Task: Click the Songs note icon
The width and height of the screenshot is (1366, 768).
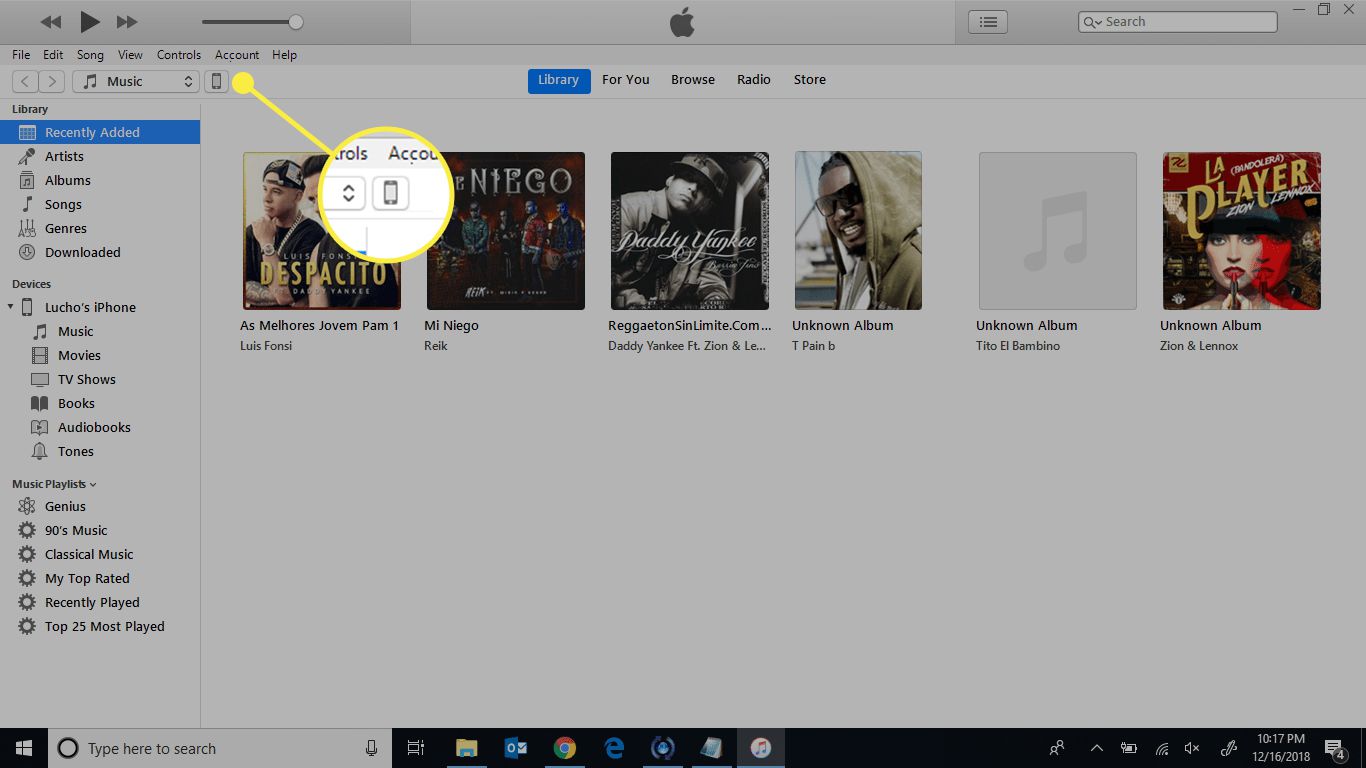Action: click(x=27, y=204)
